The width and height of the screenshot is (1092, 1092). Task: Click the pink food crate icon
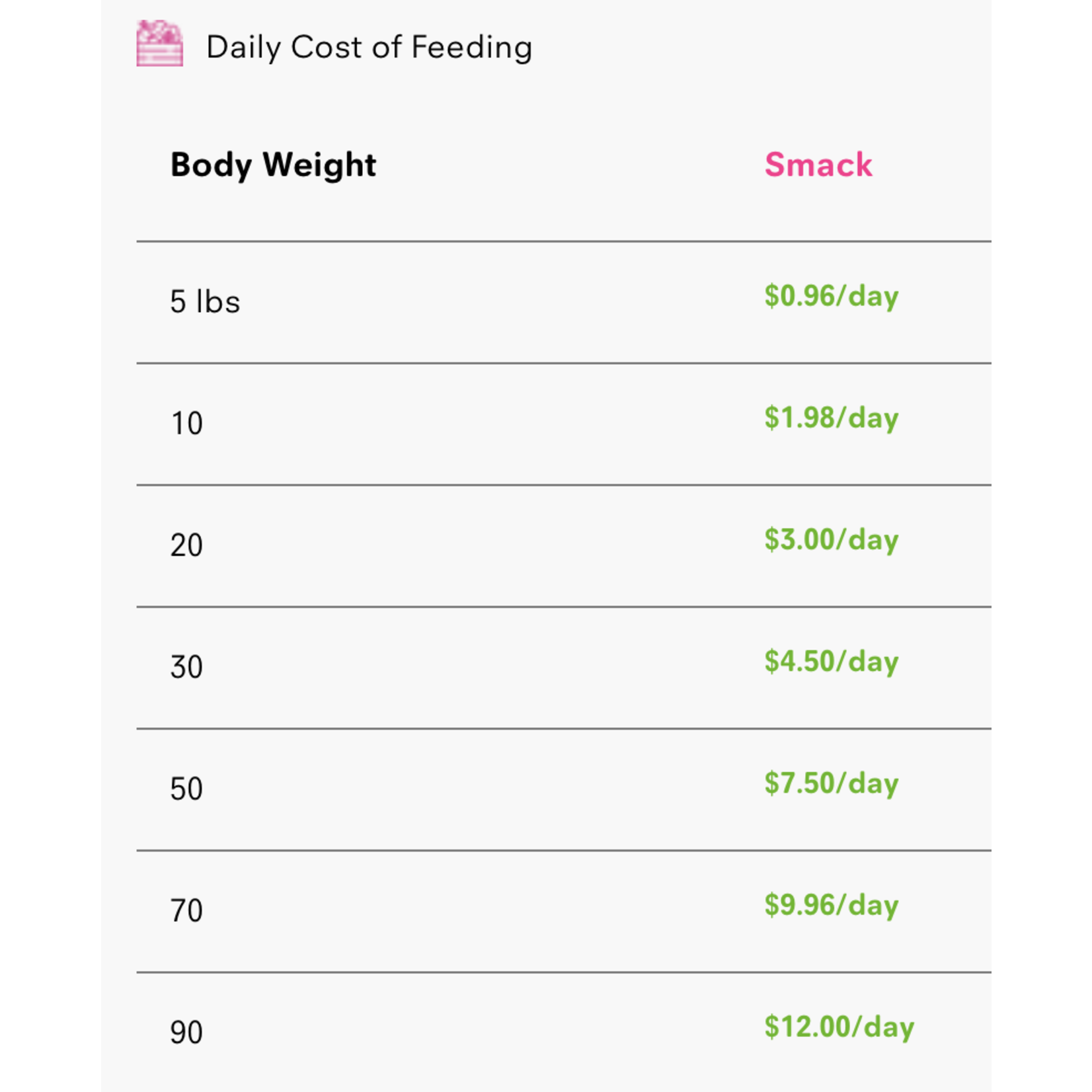[159, 43]
